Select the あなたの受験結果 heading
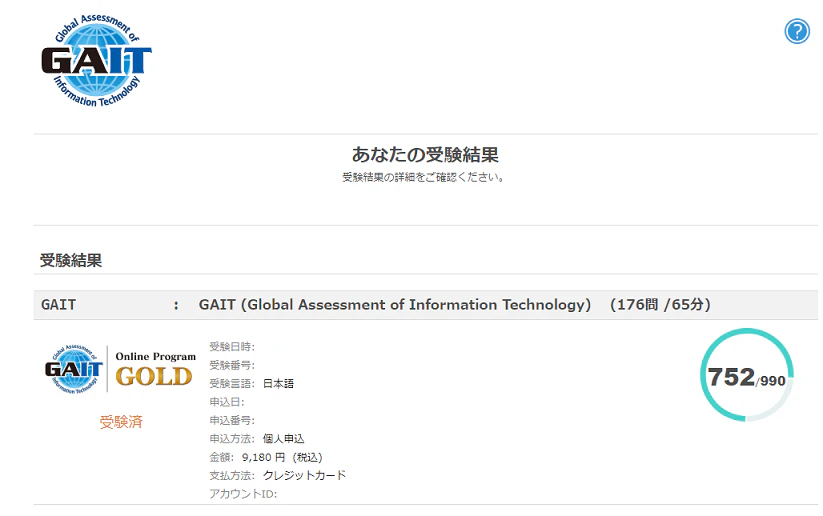Image resolution: width=823 pixels, height=516 pixels. [425, 154]
